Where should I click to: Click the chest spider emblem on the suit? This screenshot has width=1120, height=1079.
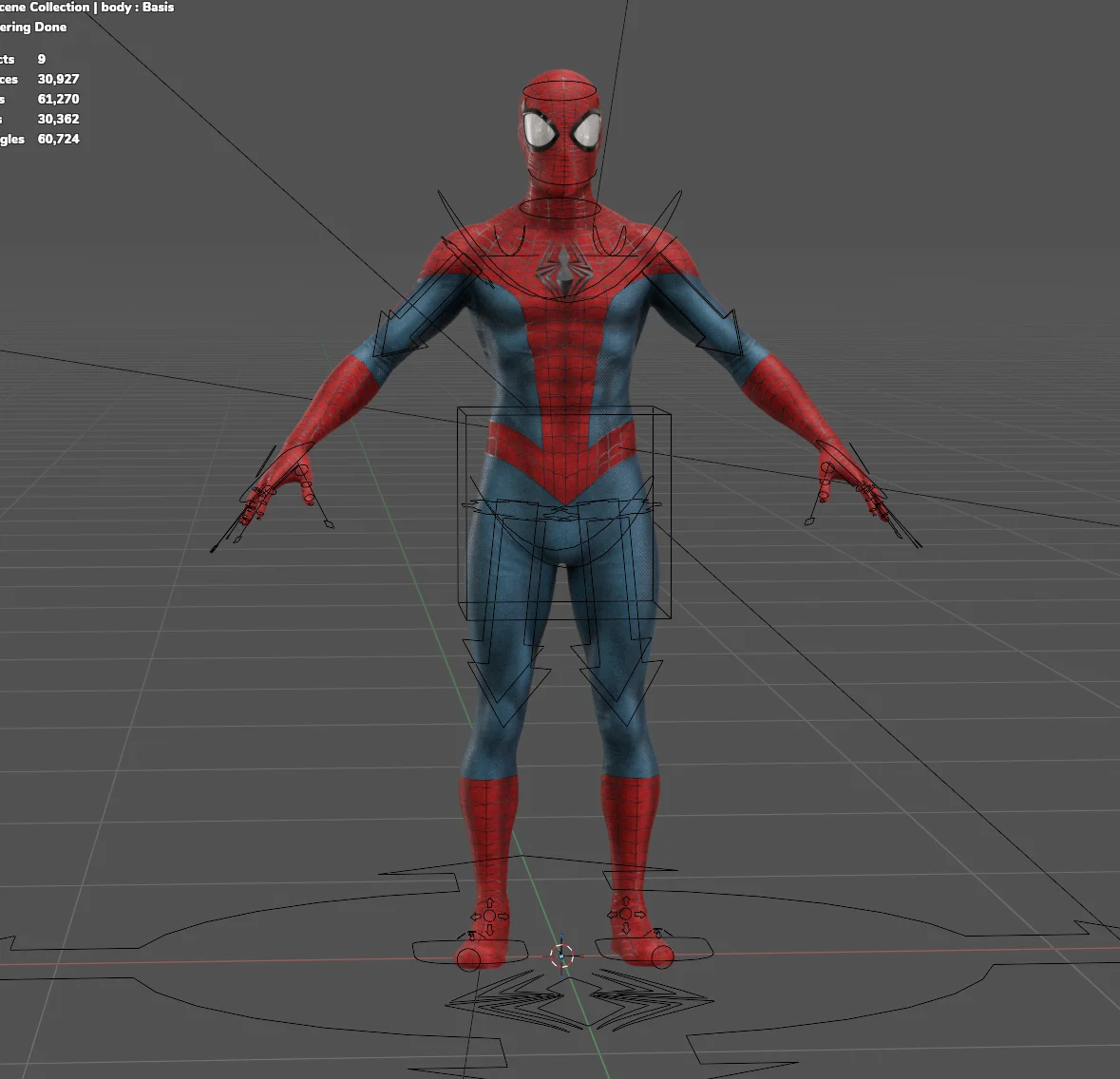tap(563, 271)
